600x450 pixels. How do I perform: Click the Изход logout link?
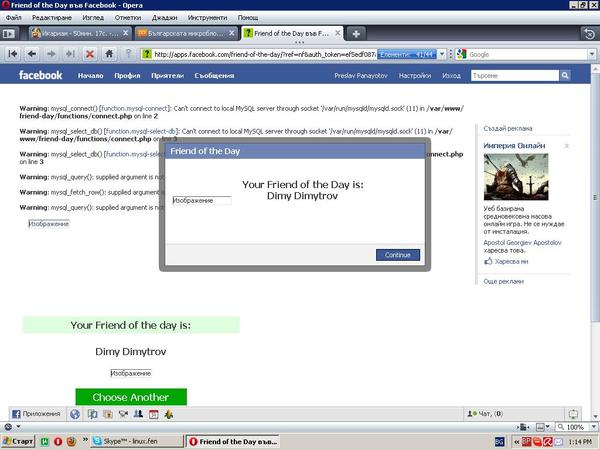click(451, 76)
